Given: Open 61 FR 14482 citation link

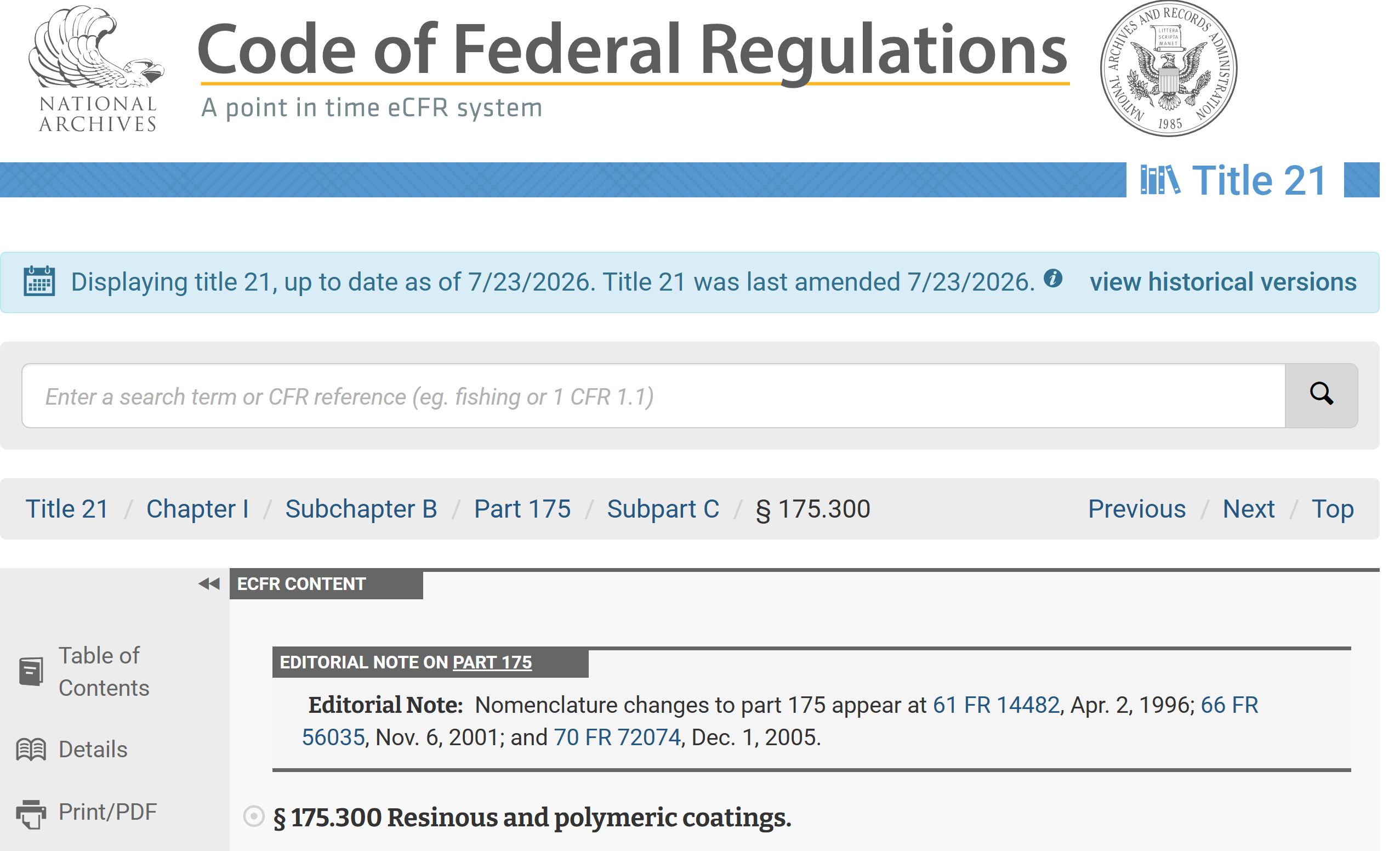Looking at the screenshot, I should click(996, 705).
